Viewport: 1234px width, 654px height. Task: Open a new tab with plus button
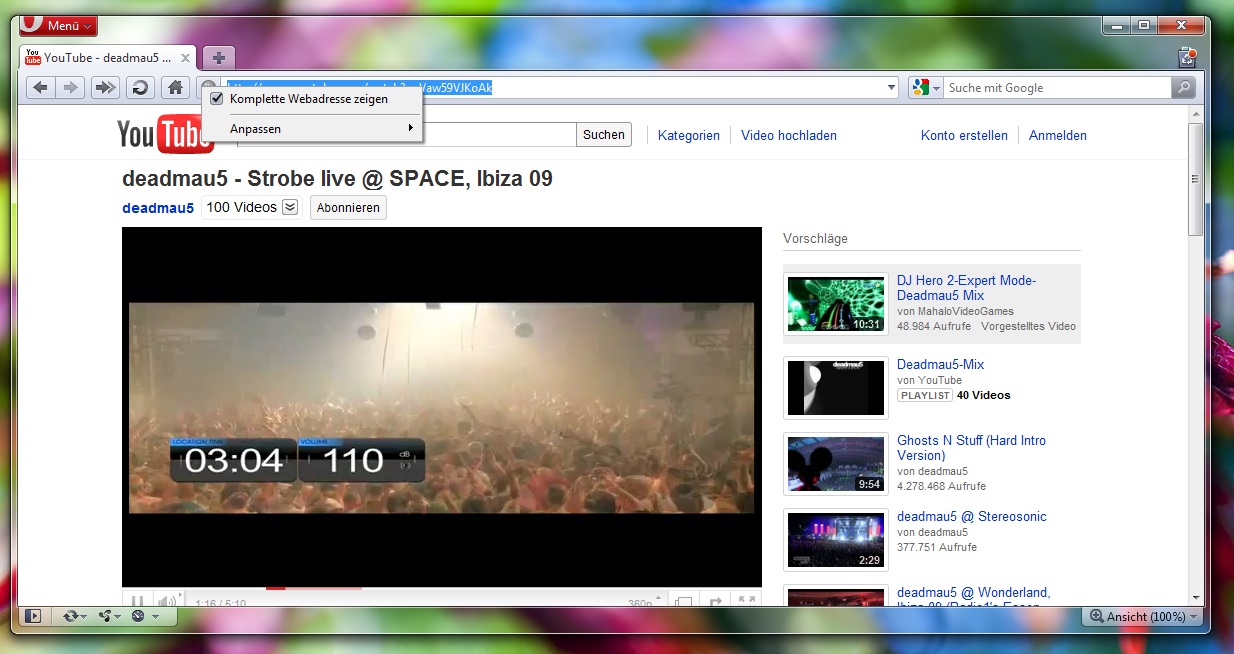click(219, 58)
